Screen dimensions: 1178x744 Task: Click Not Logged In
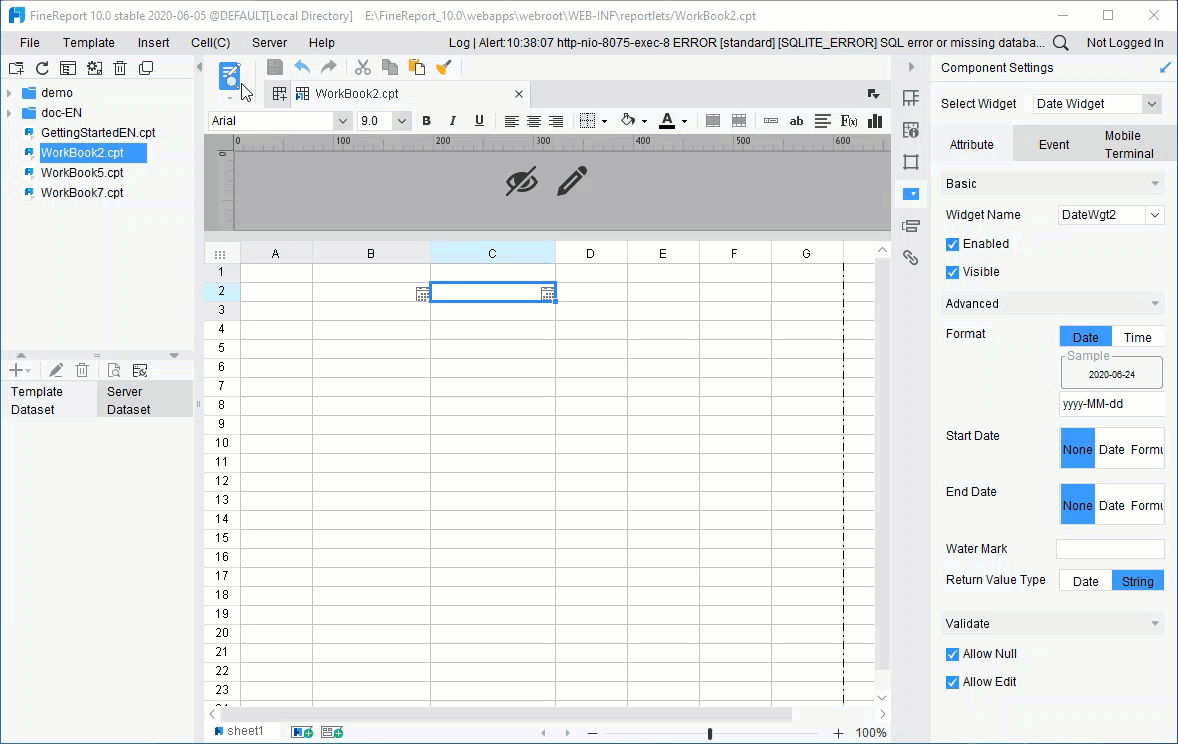[x=1125, y=43]
